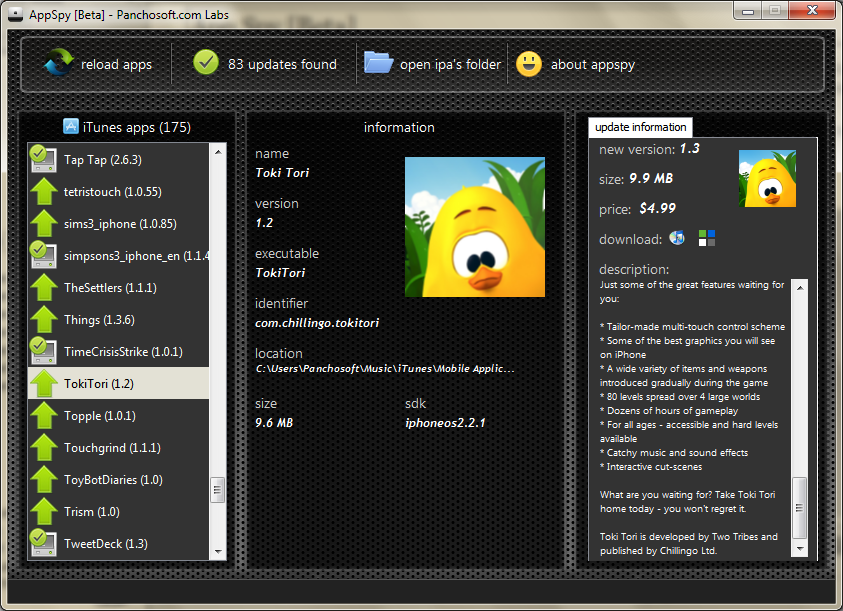Select TweetDeck (1.3) entry
Image resolution: width=843 pixels, height=611 pixels.
point(119,543)
